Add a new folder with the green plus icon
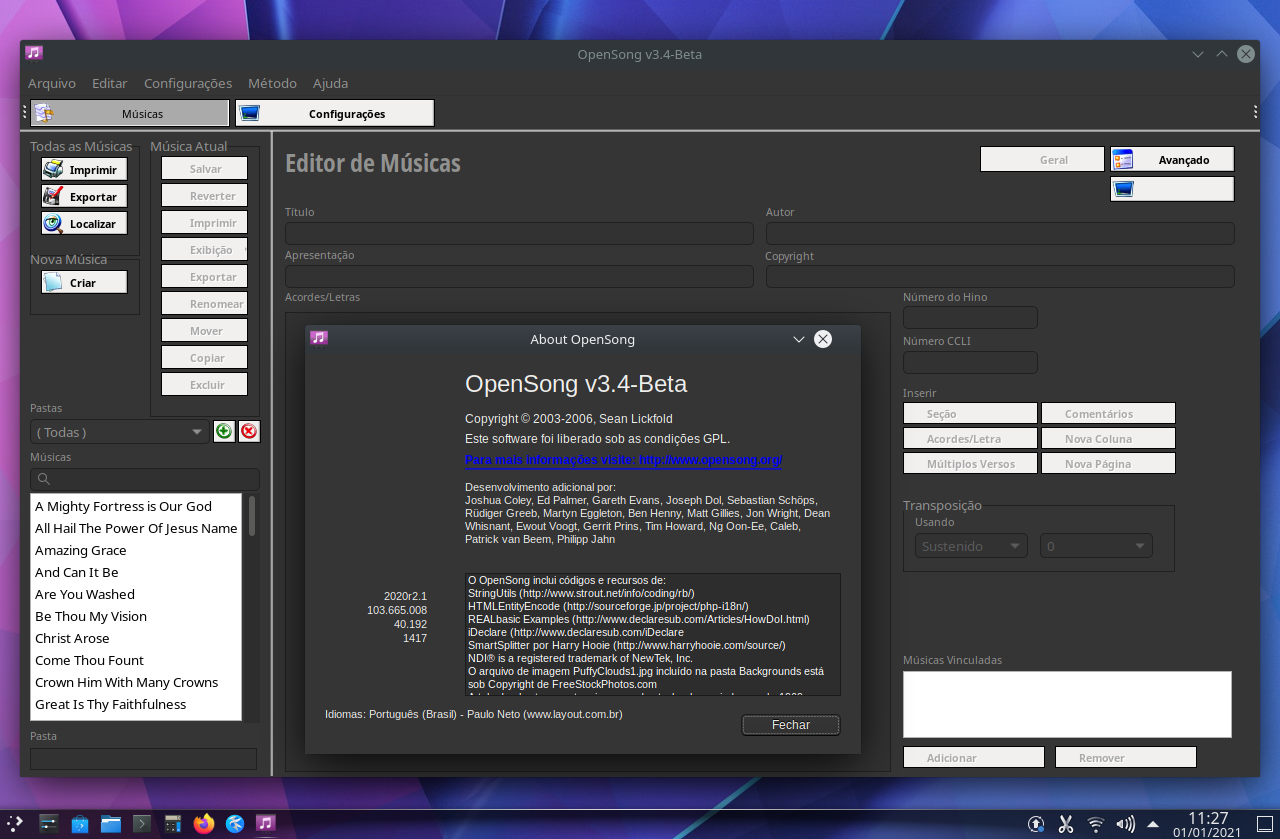This screenshot has width=1280, height=839. (224, 430)
